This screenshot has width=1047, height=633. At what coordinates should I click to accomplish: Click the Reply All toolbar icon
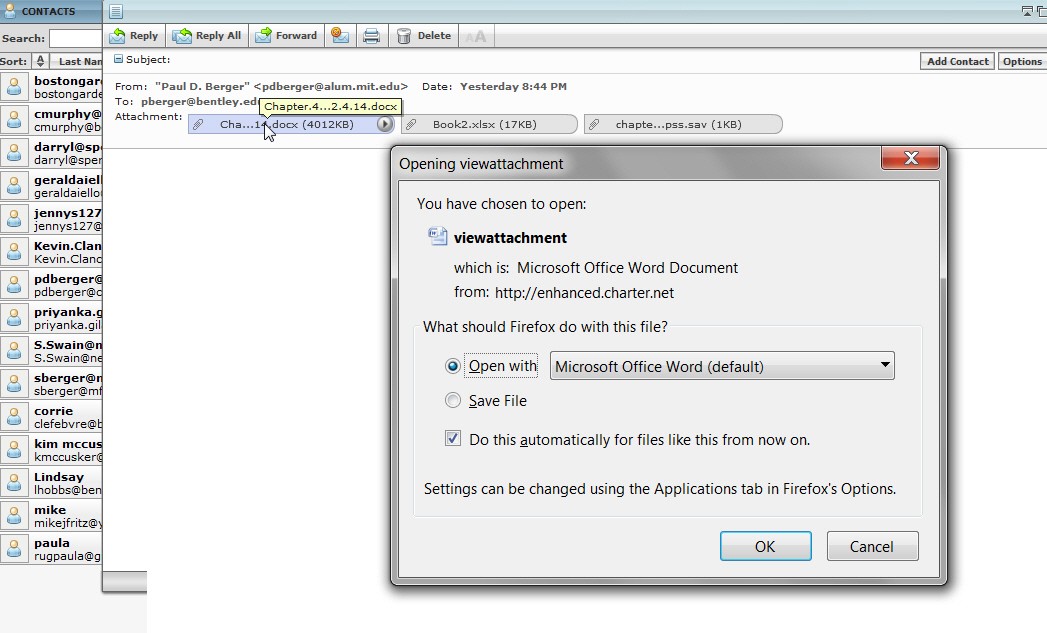click(182, 36)
